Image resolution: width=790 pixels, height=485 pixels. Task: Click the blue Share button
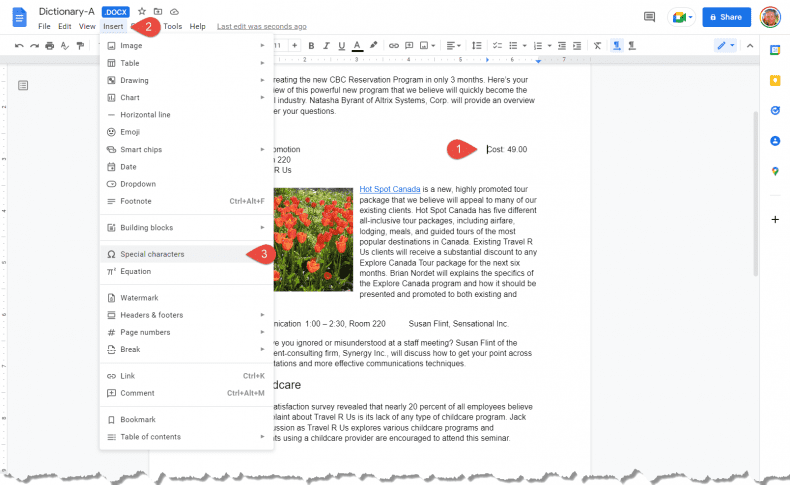726,17
